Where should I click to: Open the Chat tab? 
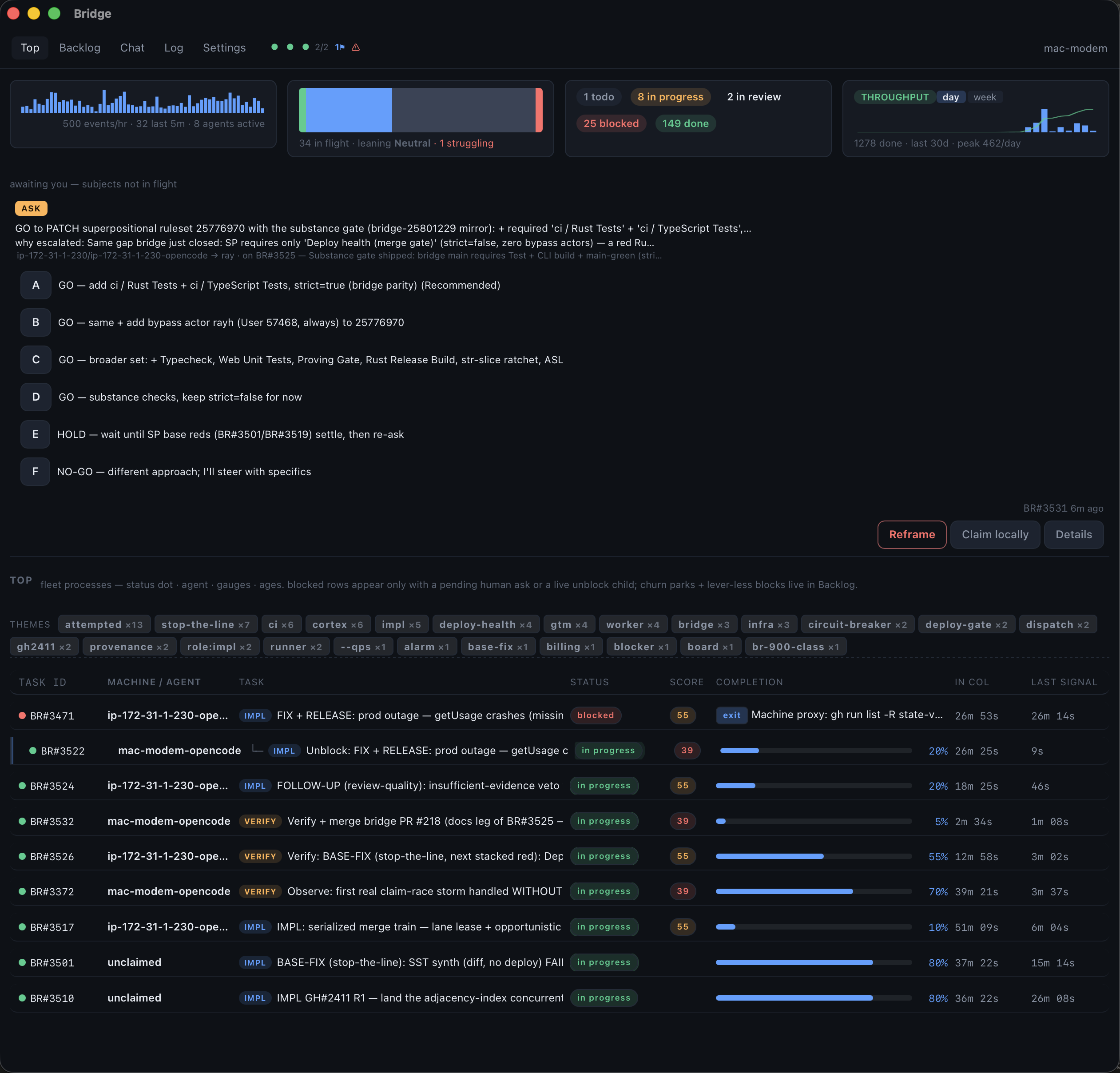pyautogui.click(x=132, y=48)
